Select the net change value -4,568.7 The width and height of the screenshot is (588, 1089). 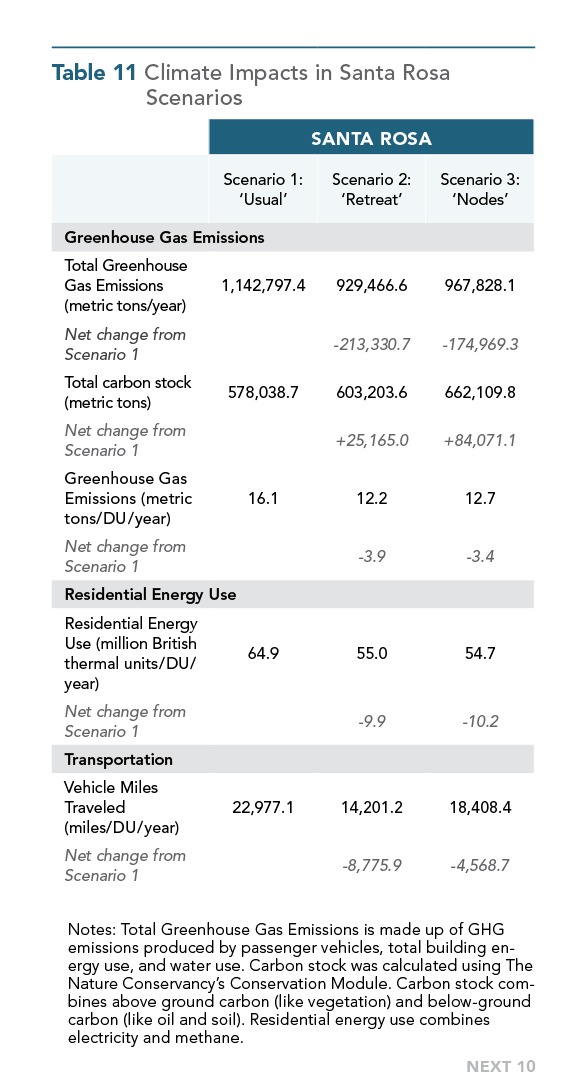click(480, 865)
